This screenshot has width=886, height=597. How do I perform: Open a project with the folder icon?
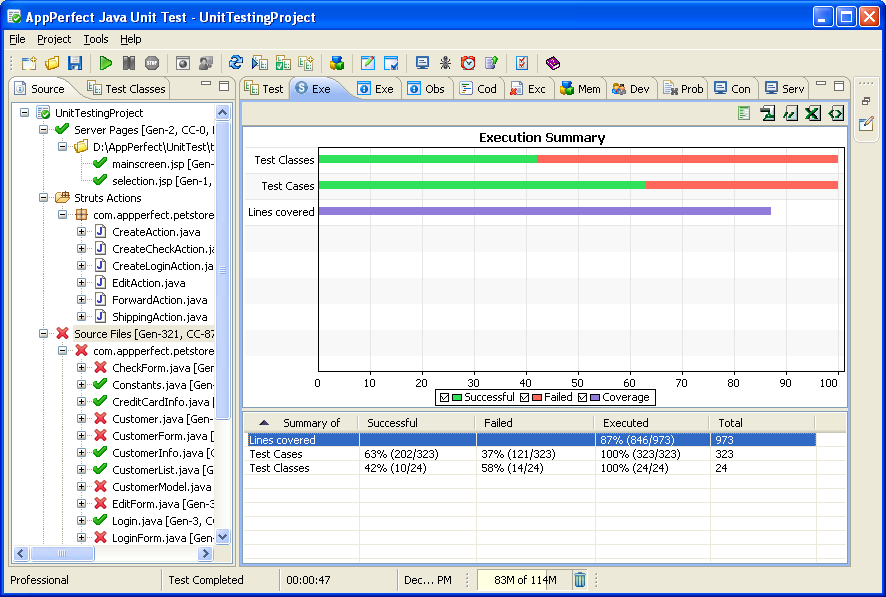(x=52, y=63)
